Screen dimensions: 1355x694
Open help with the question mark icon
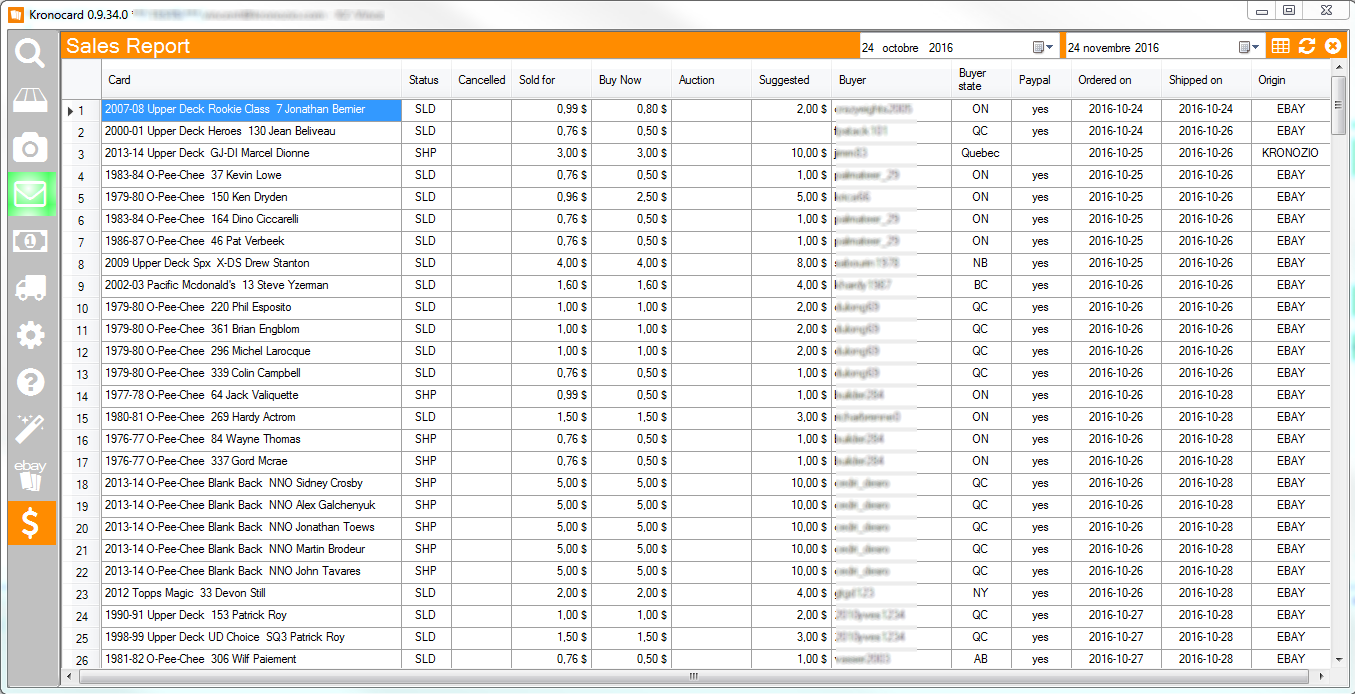pos(30,382)
